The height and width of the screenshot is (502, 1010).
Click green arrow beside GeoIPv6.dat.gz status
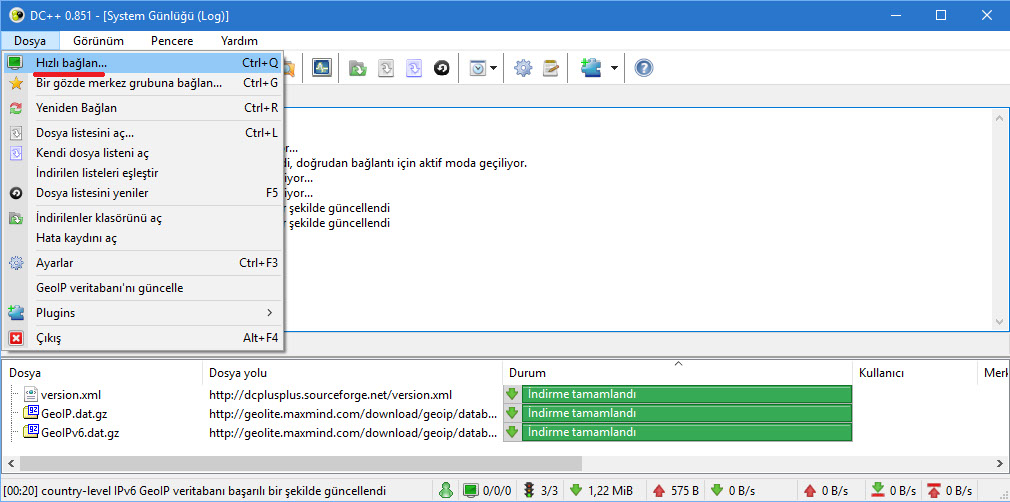tap(512, 432)
